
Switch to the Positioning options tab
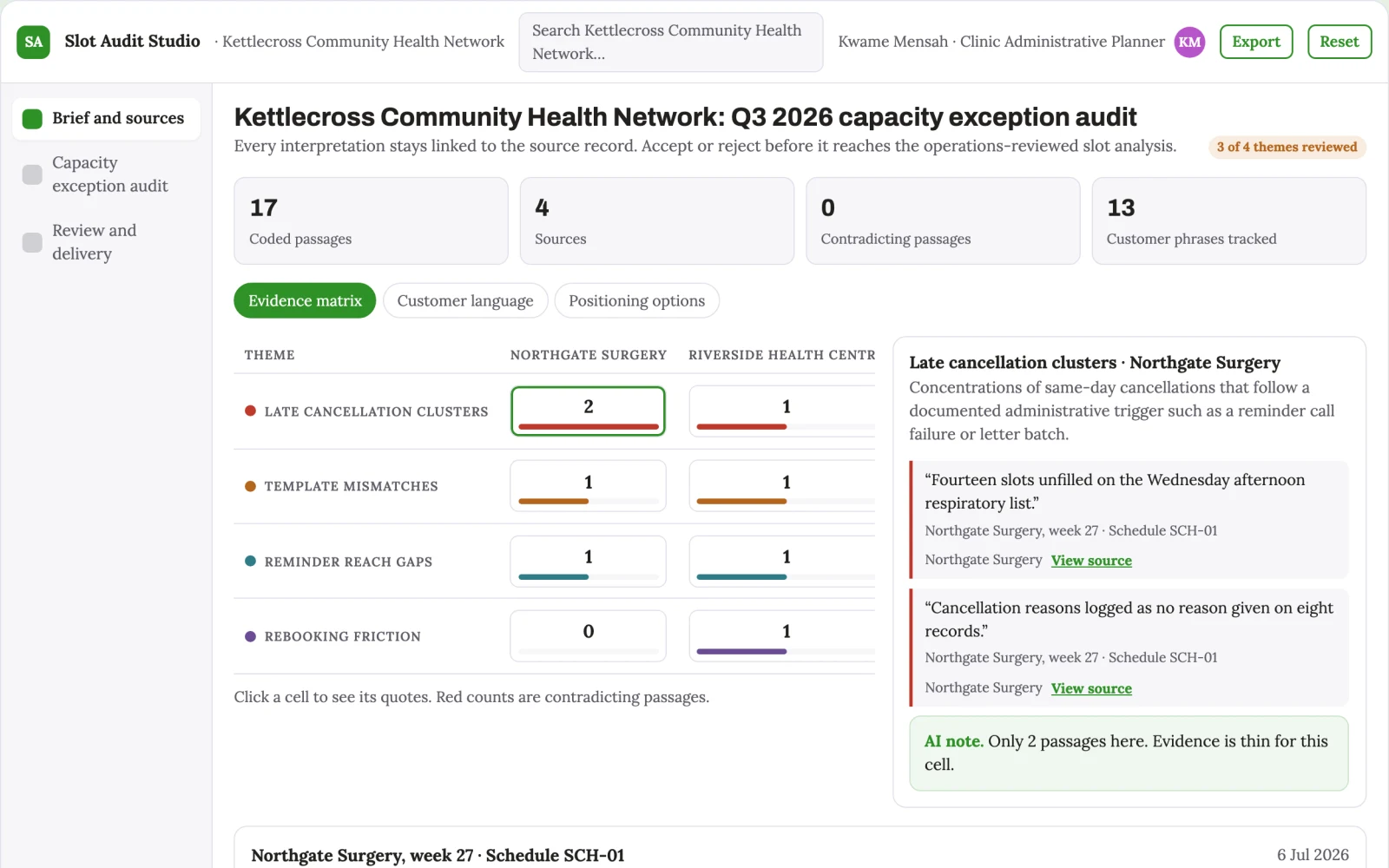coord(636,300)
